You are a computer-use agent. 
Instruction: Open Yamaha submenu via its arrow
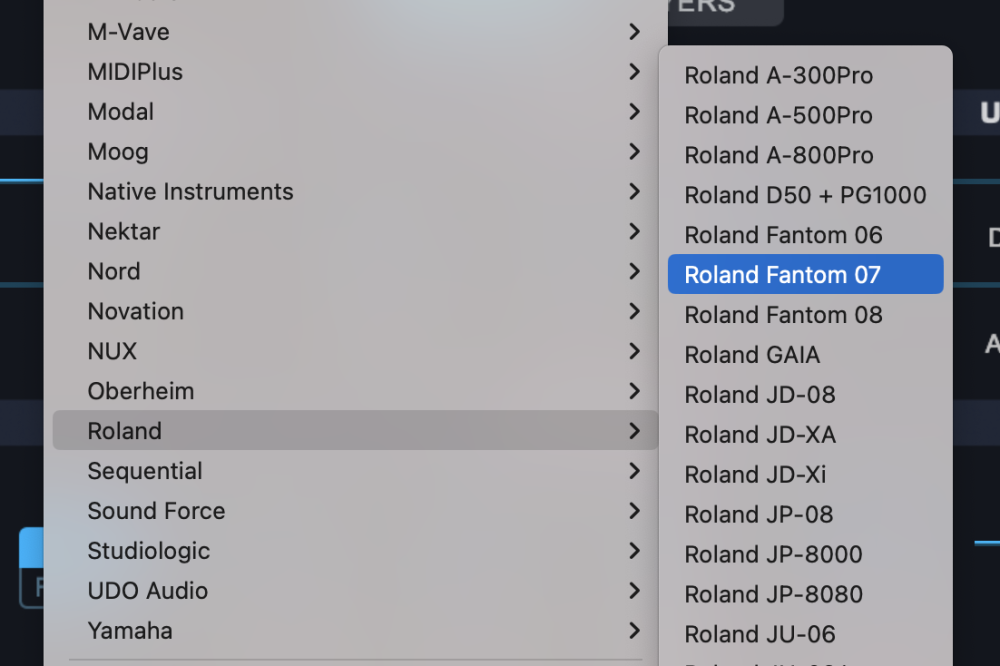(x=634, y=631)
